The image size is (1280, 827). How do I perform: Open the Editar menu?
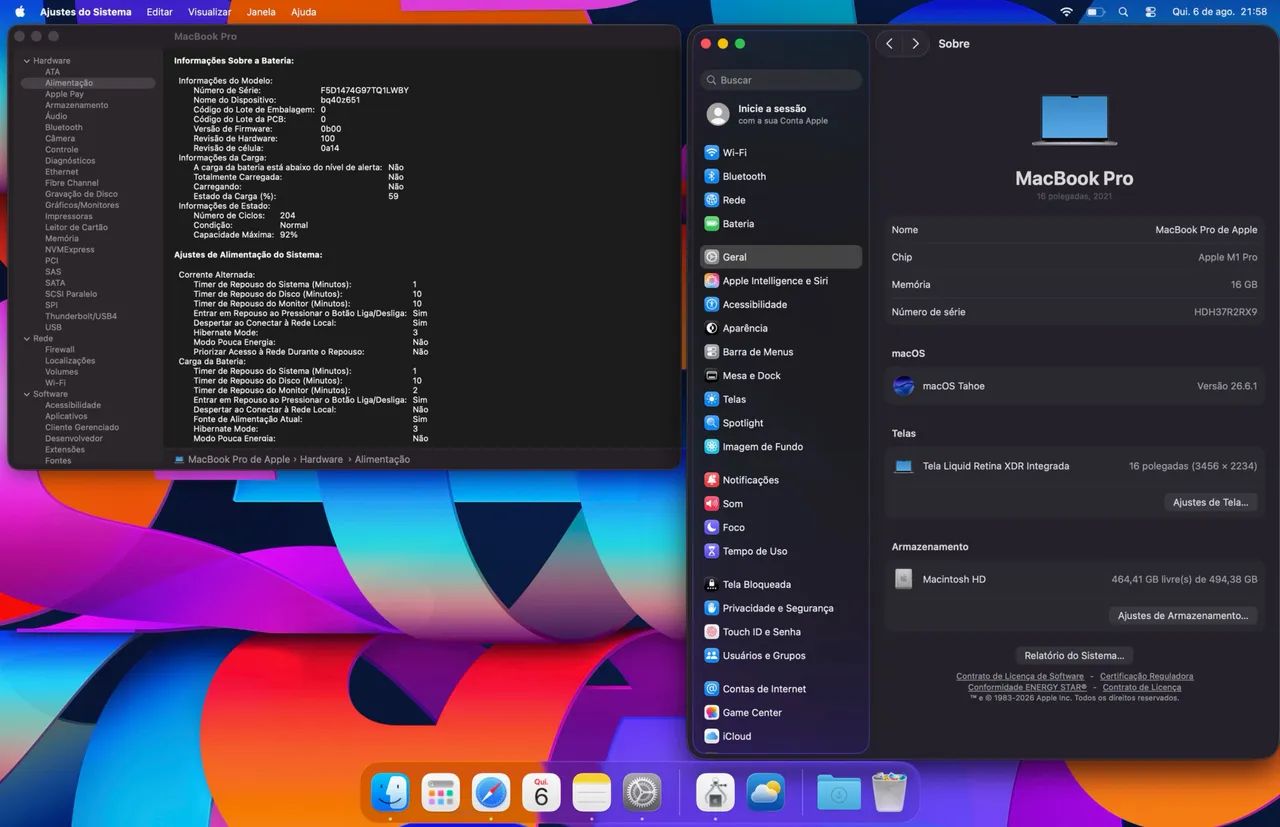(159, 12)
